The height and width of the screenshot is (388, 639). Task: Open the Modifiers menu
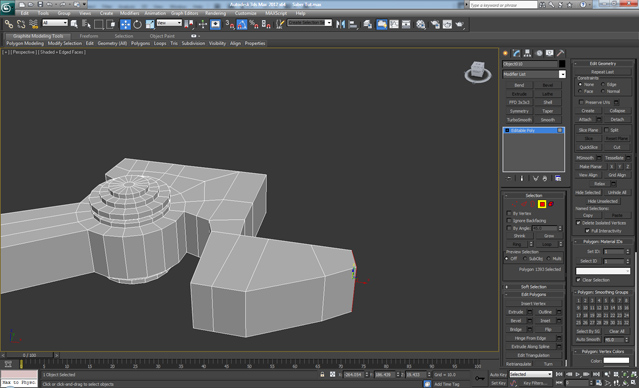[x=129, y=13]
